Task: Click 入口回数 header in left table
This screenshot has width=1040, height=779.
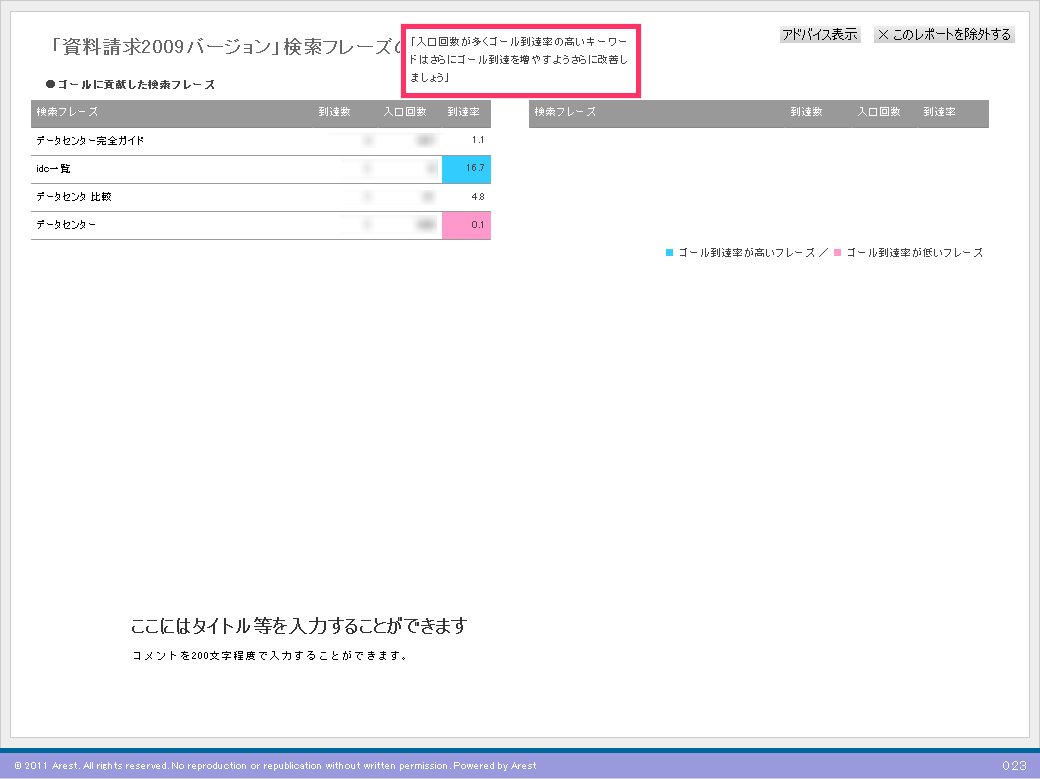Action: point(405,112)
